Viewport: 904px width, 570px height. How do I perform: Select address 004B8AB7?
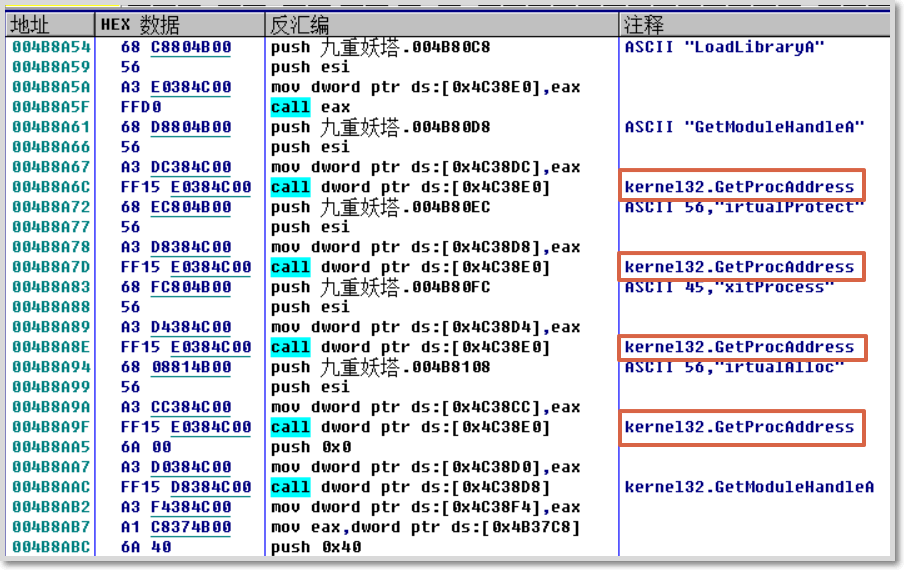[51, 527]
